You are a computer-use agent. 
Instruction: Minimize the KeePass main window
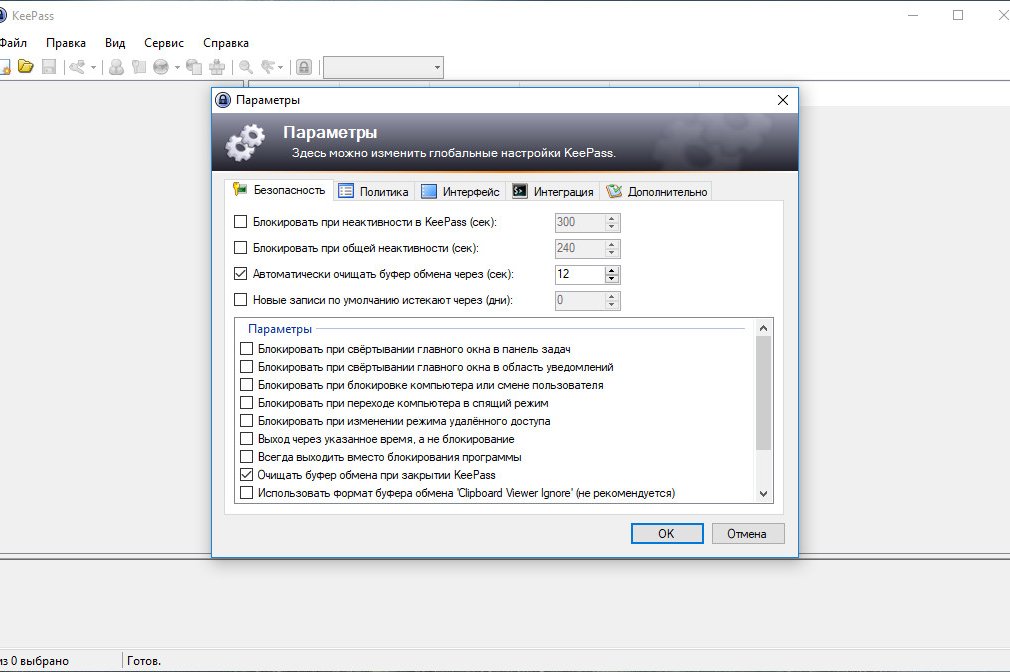tap(913, 15)
